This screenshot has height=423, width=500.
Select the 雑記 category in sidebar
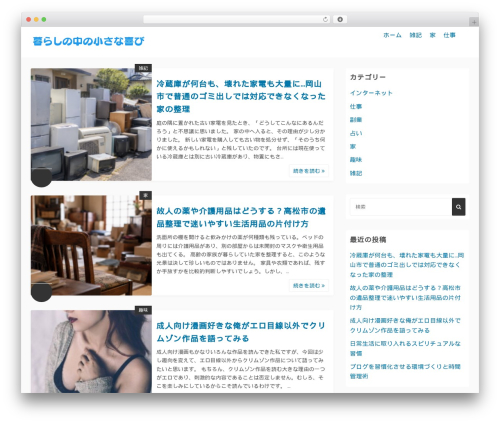point(356,173)
